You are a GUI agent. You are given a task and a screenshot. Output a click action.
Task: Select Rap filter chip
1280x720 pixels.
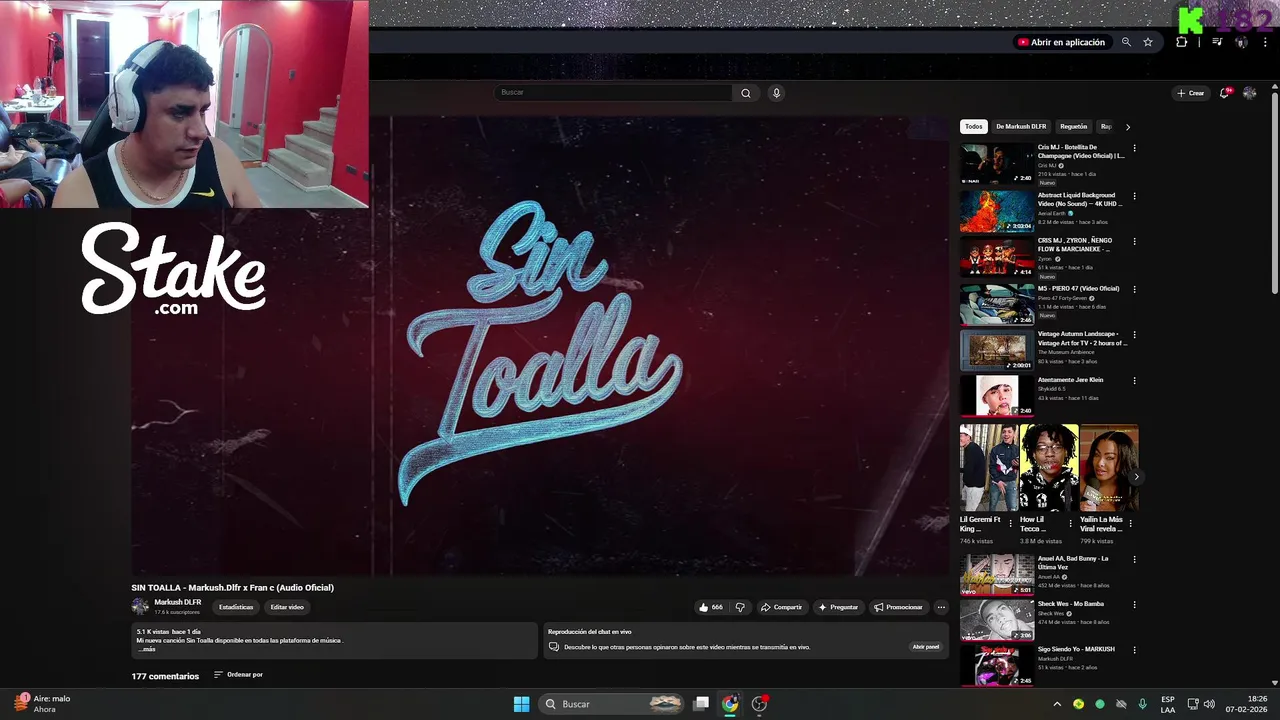coord(1106,127)
